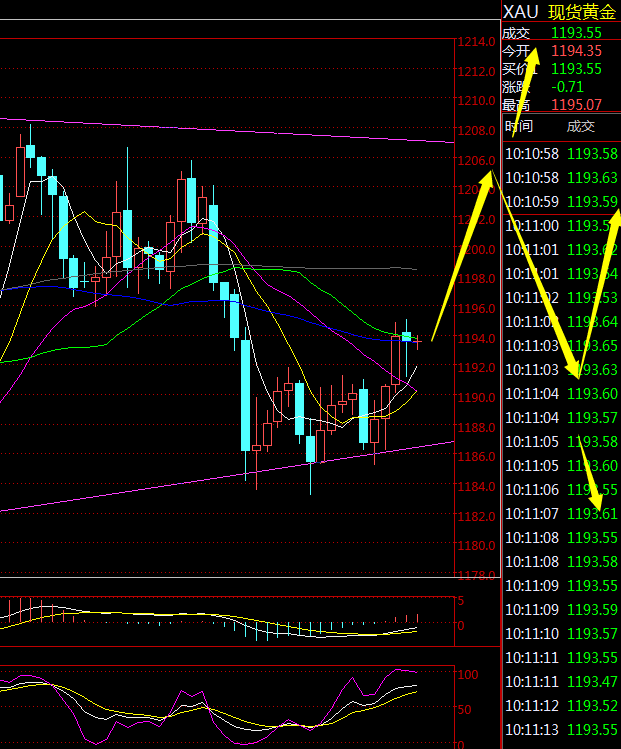Click the 1196.0 price axis label

[x=476, y=309]
